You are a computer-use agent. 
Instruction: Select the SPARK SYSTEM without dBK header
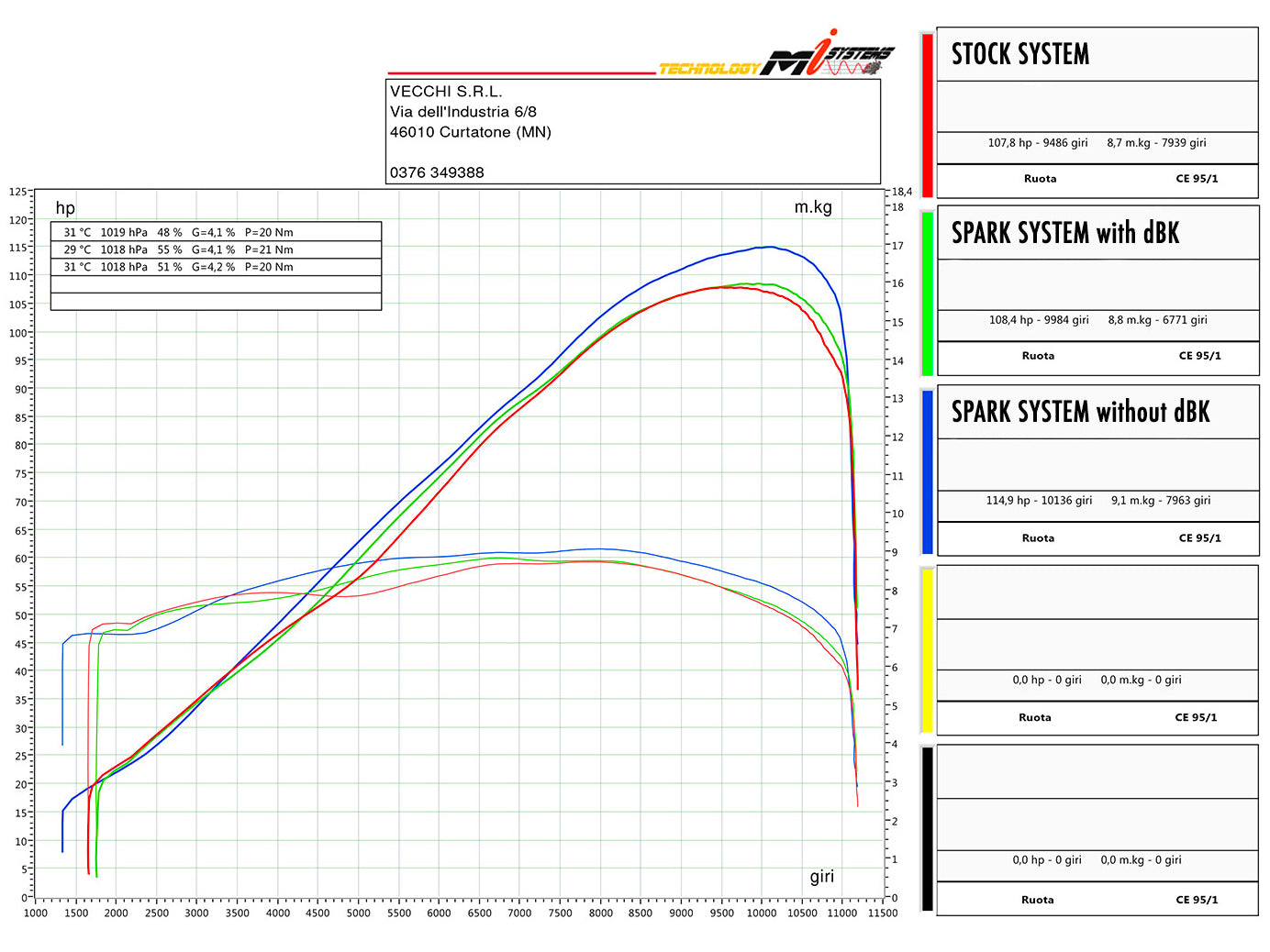[1097, 412]
